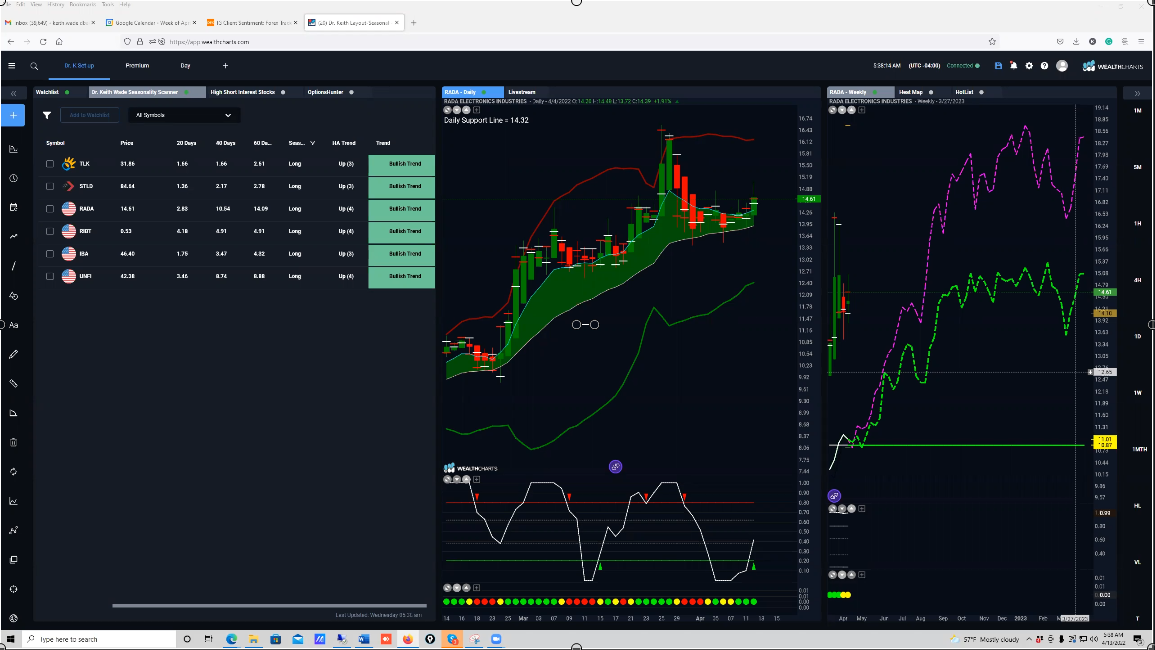Select the diagonal line drawing tool

[13, 266]
